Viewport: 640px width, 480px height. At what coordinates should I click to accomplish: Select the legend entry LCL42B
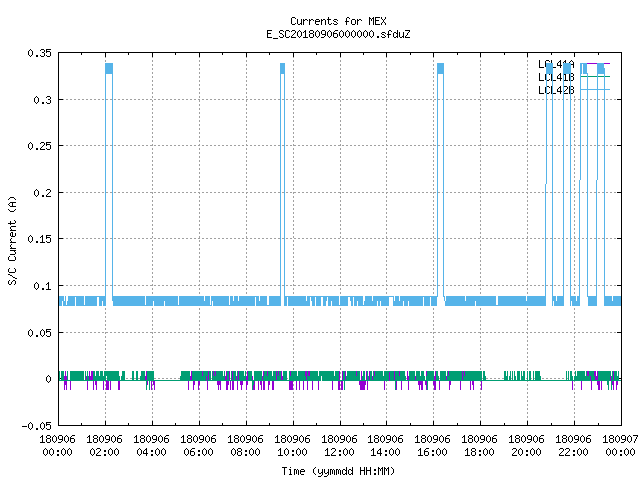(556, 90)
